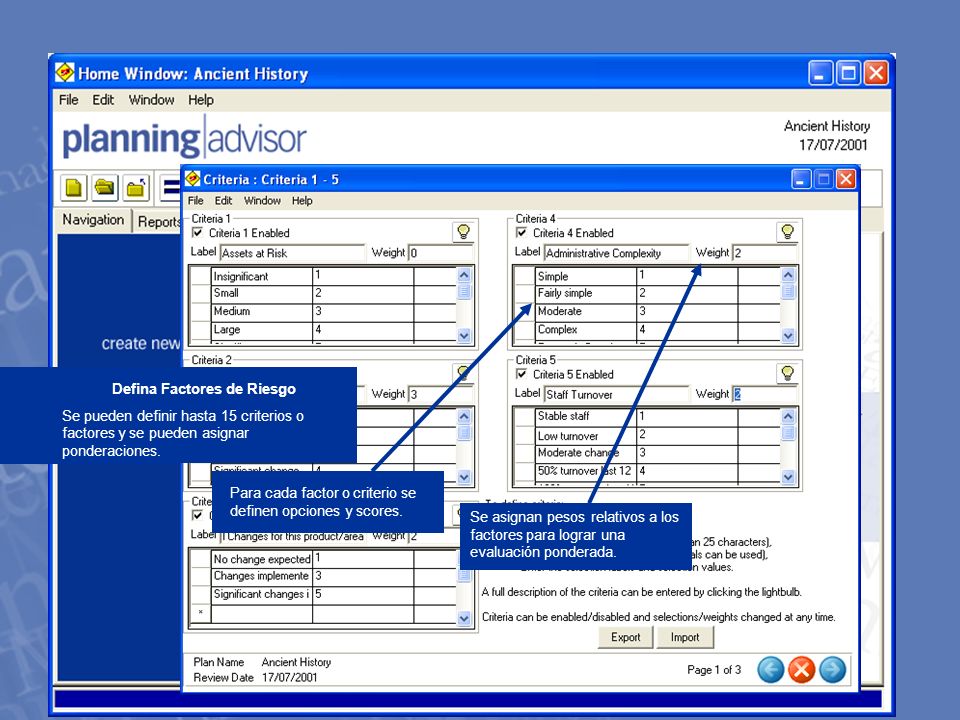Select the Simple cell in Criteria 4
Screen dimensions: 960x720
pyautogui.click(x=586, y=276)
